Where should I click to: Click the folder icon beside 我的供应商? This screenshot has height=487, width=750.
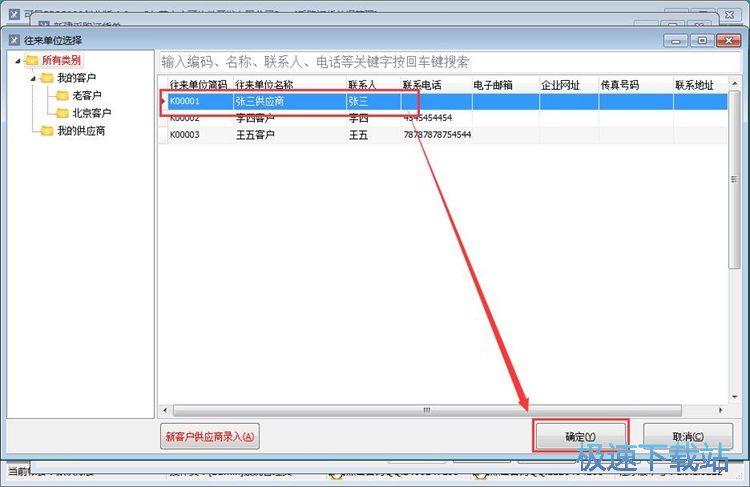47,131
